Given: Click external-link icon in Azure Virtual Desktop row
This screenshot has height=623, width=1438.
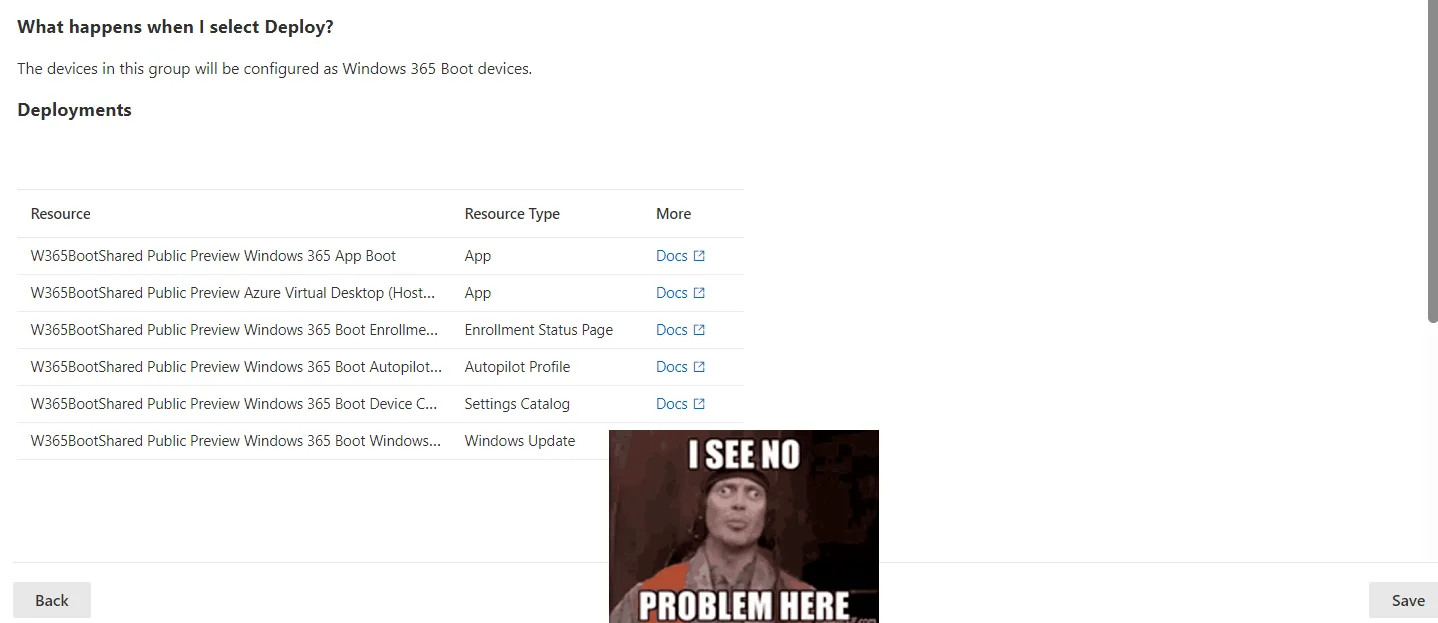Looking at the screenshot, I should [699, 293].
